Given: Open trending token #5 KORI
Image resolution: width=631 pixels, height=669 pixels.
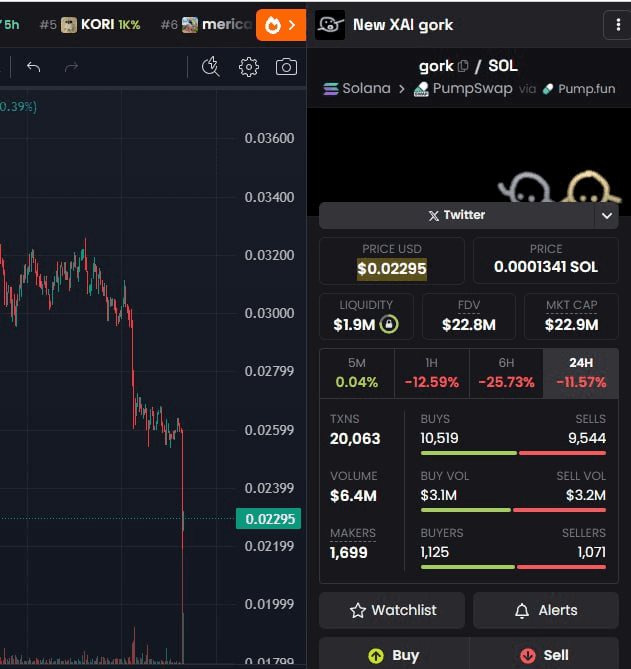Looking at the screenshot, I should pos(90,25).
